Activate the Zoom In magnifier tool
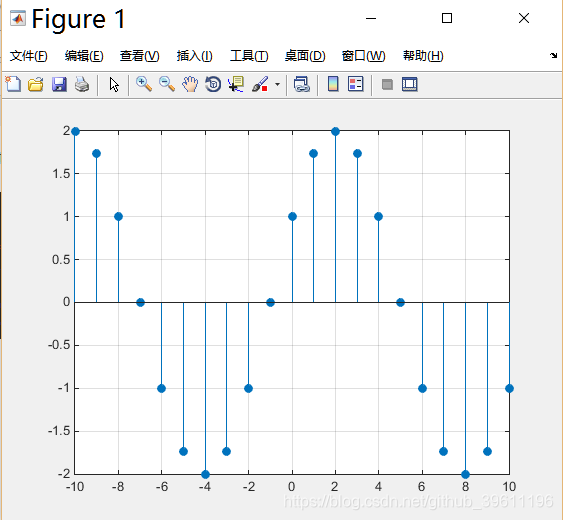563x520 pixels. 144,84
